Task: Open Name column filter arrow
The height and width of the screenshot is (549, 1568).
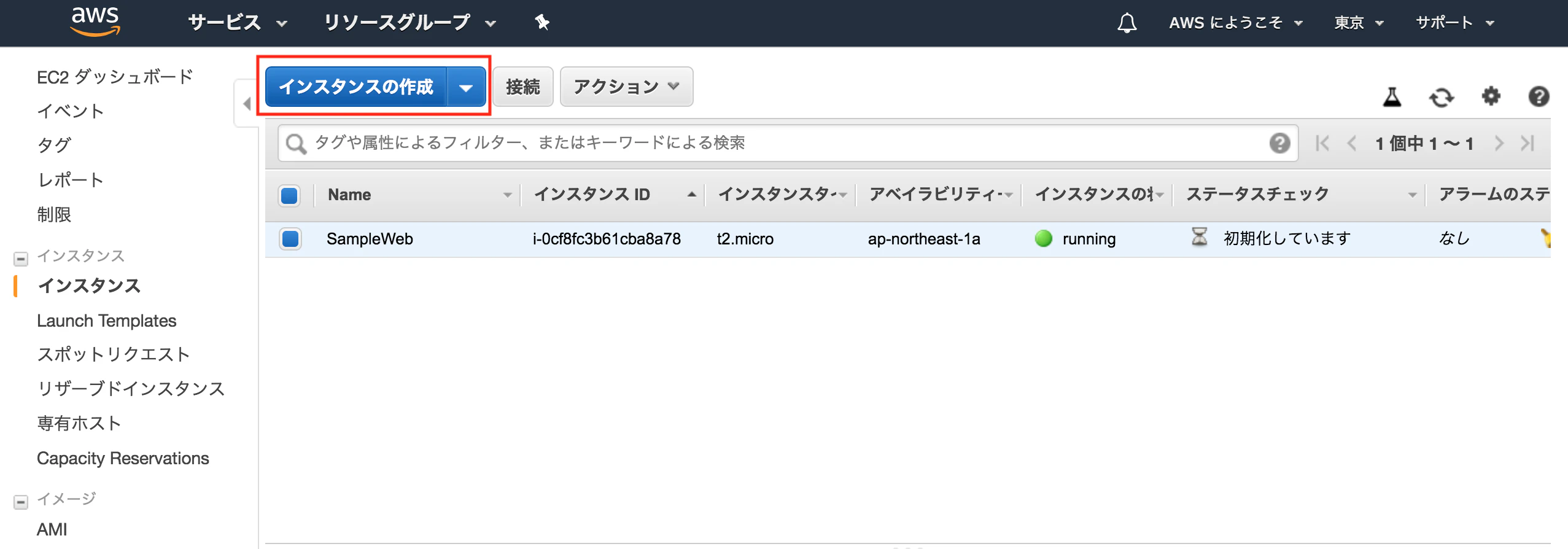Action: pos(507,195)
